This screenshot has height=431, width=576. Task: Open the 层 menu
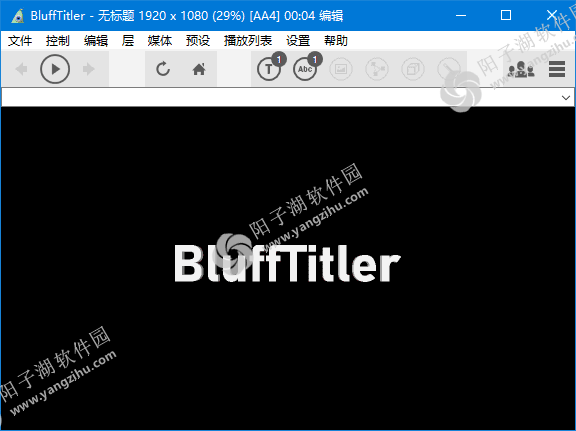128,40
